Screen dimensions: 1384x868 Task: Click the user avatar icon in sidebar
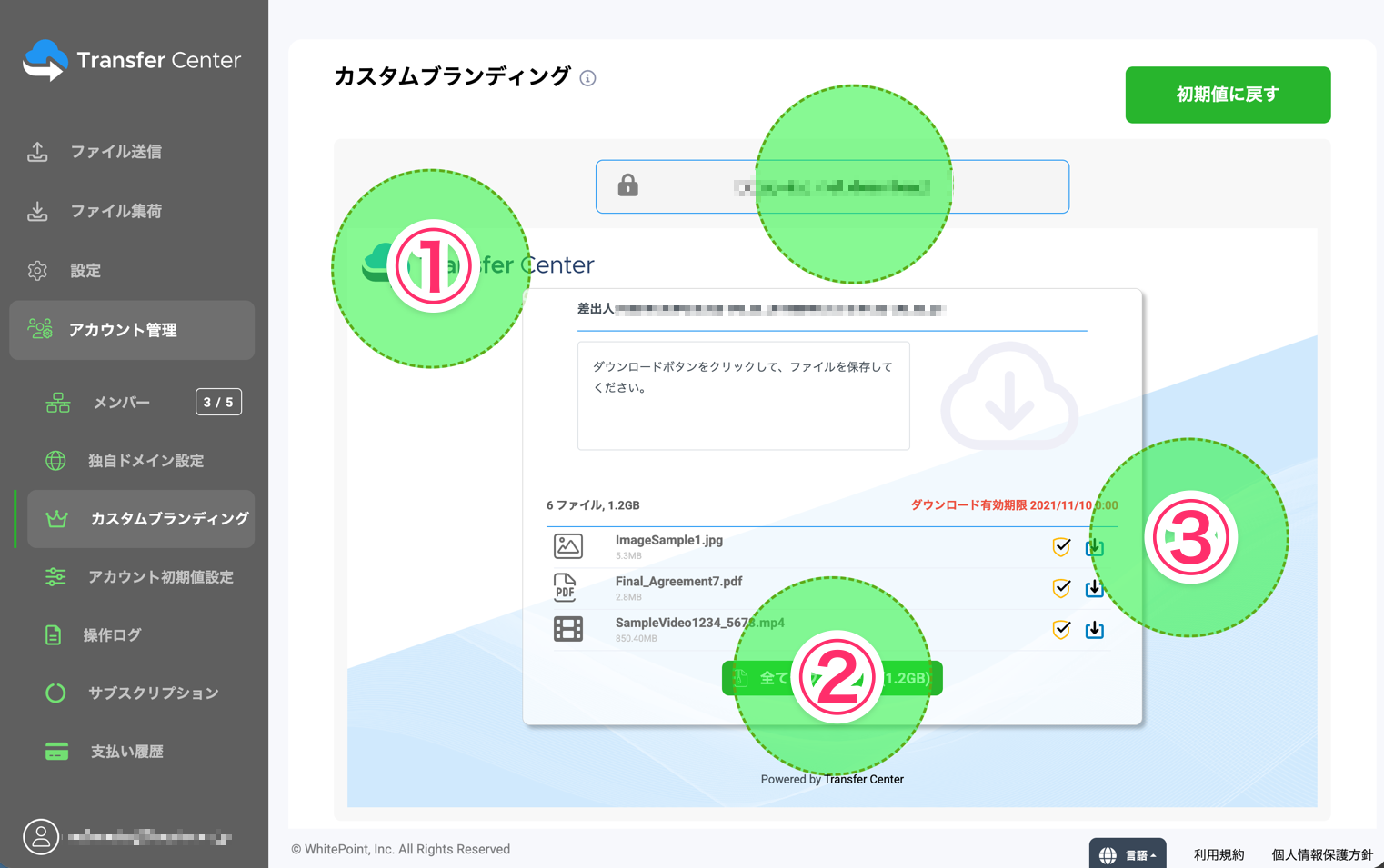[41, 836]
